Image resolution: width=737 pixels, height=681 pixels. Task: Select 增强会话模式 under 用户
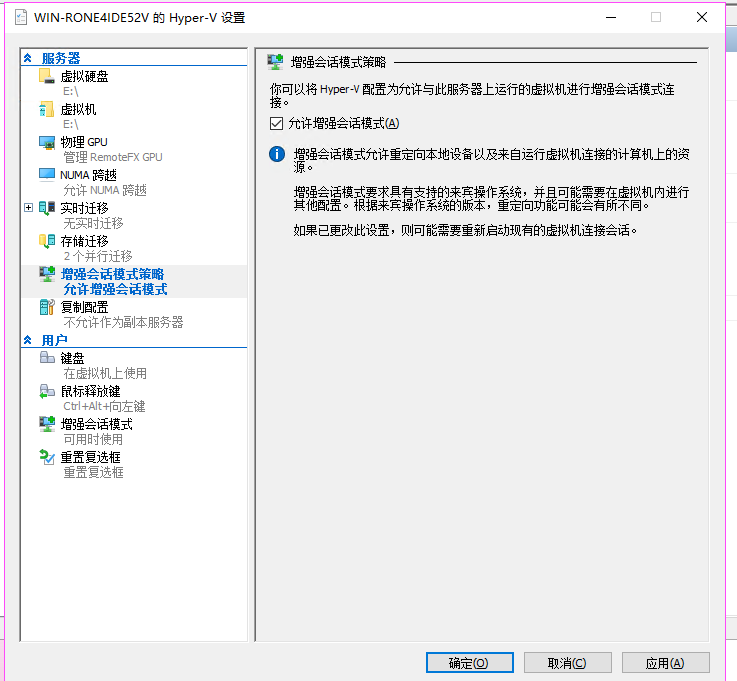click(96, 424)
